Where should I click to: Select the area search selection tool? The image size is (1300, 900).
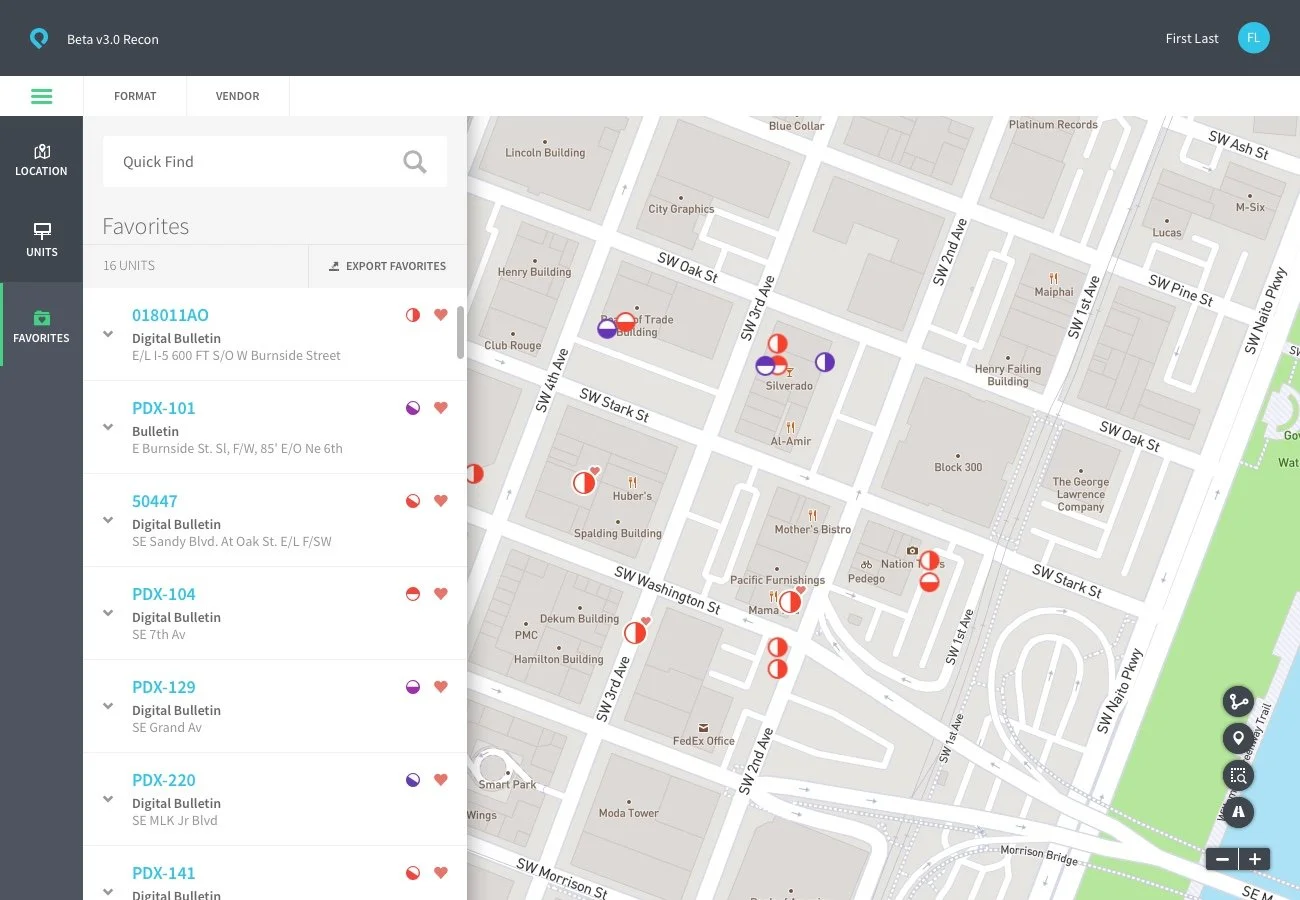pos(1238,775)
